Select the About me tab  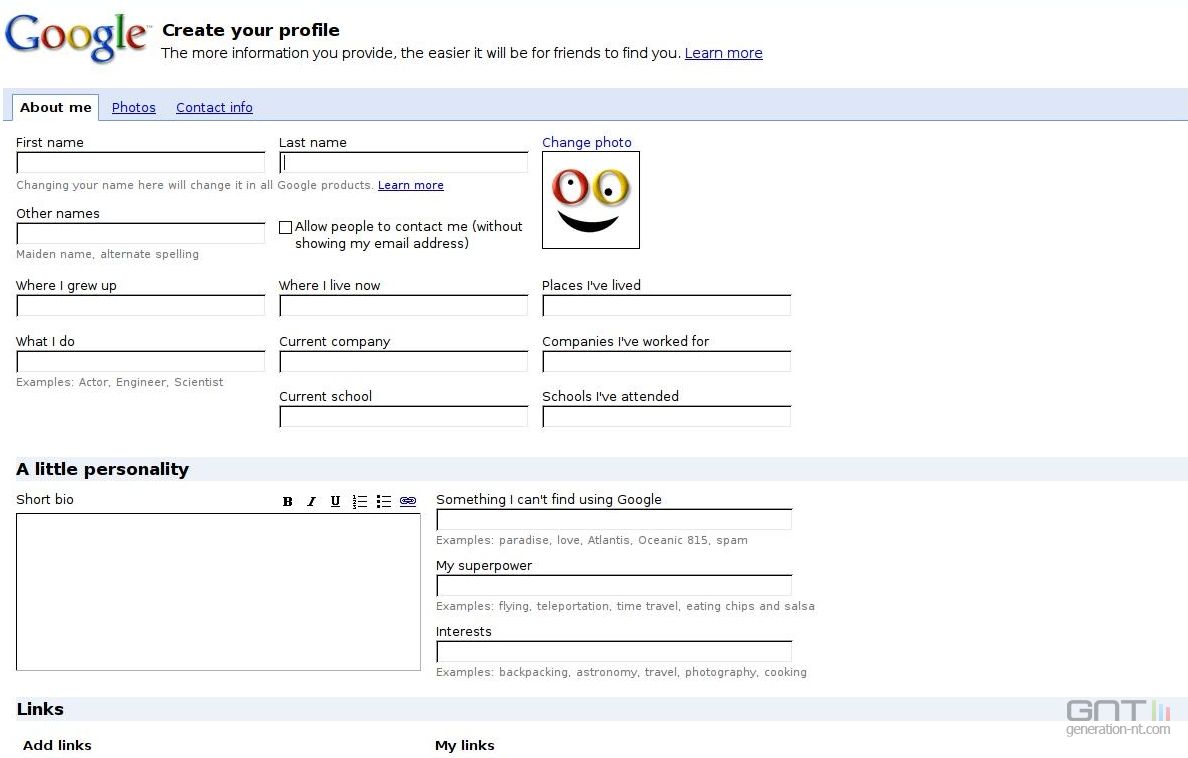55,108
